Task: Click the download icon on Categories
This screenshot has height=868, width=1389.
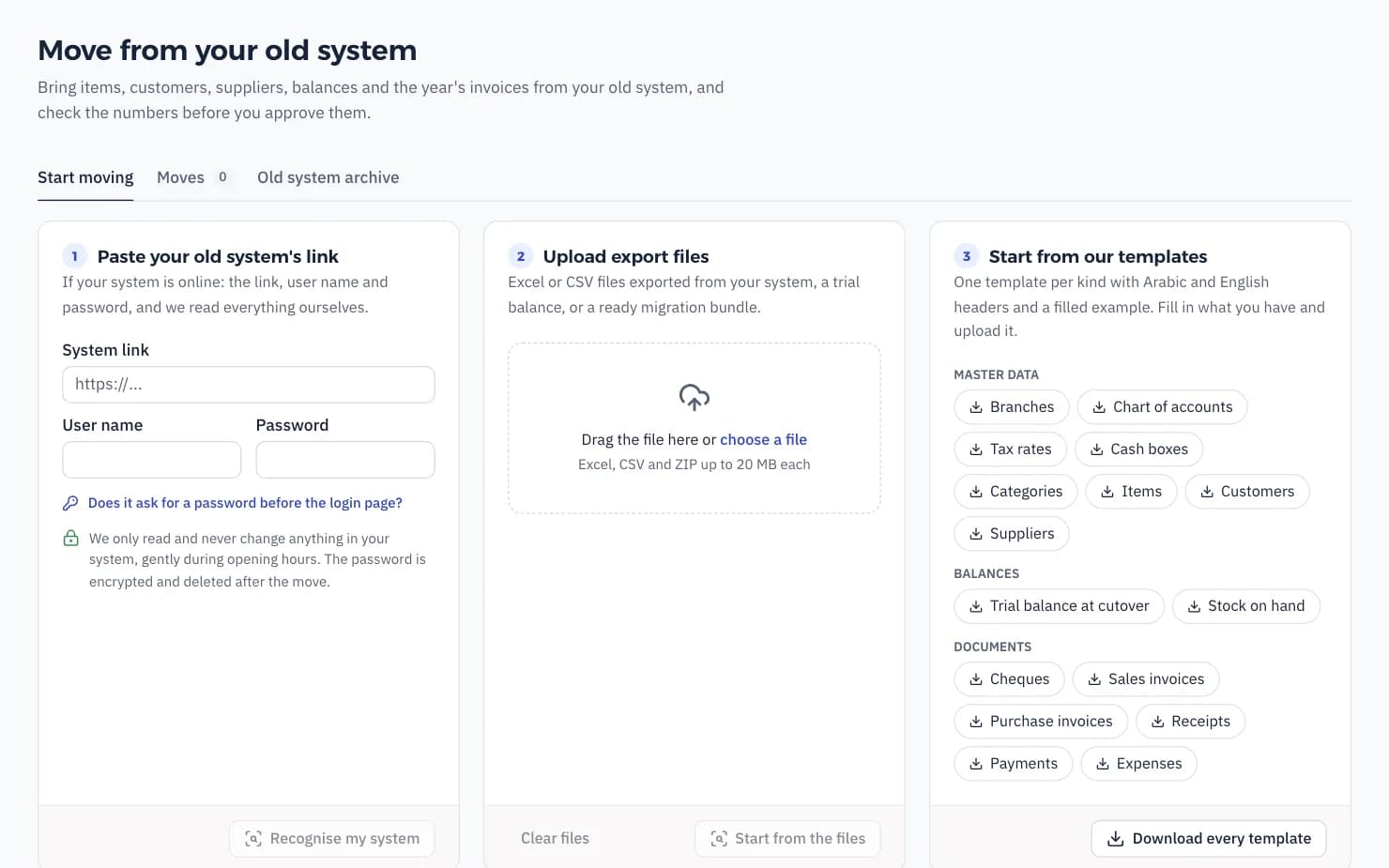Action: [x=976, y=492]
